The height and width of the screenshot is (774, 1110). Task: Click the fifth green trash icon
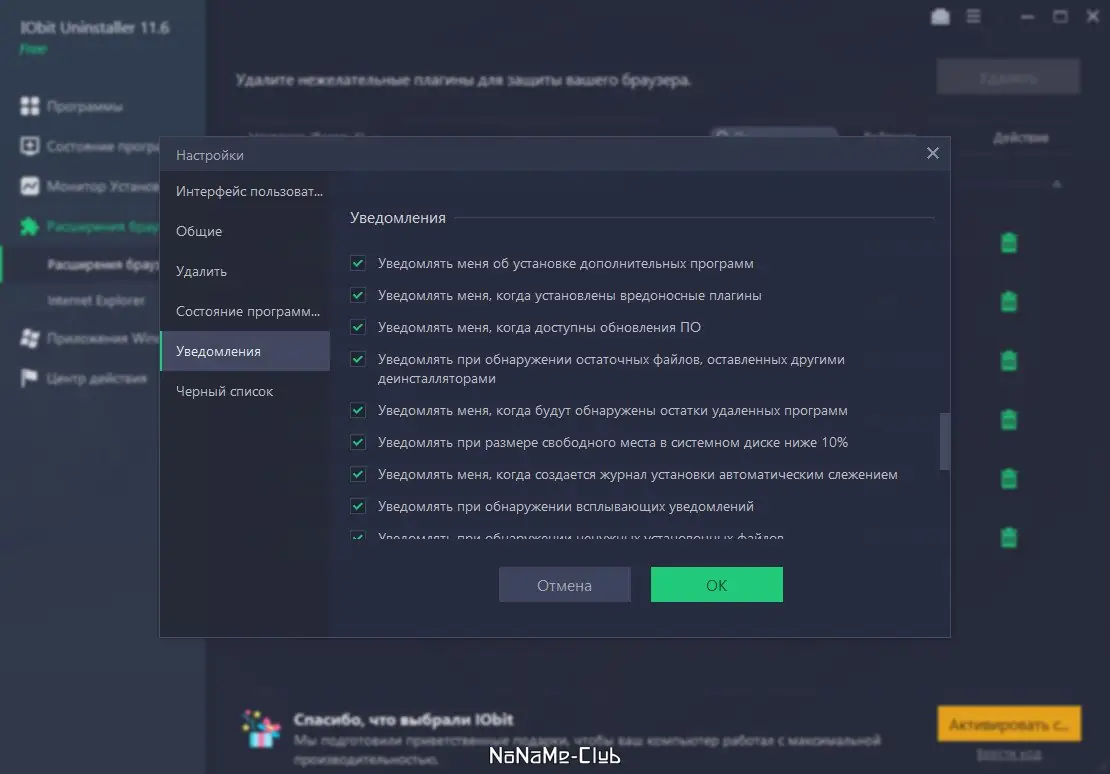coord(1009,479)
